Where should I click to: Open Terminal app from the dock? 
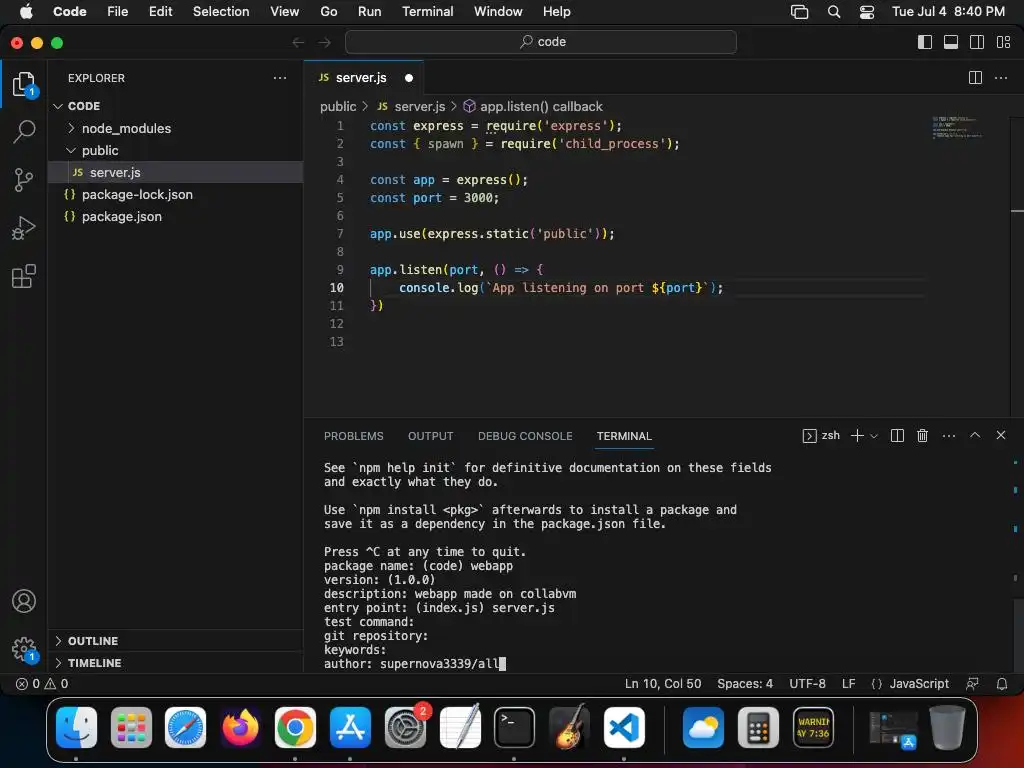514,727
